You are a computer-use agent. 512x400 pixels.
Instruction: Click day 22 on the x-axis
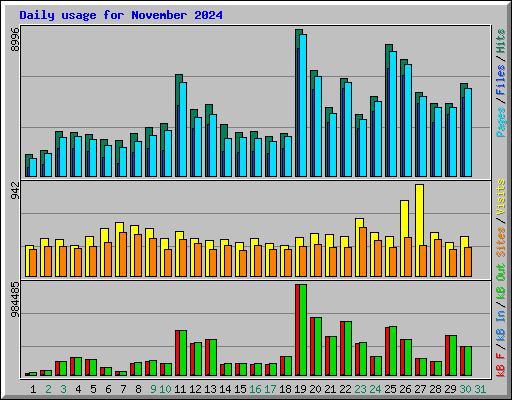pyautogui.click(x=345, y=389)
